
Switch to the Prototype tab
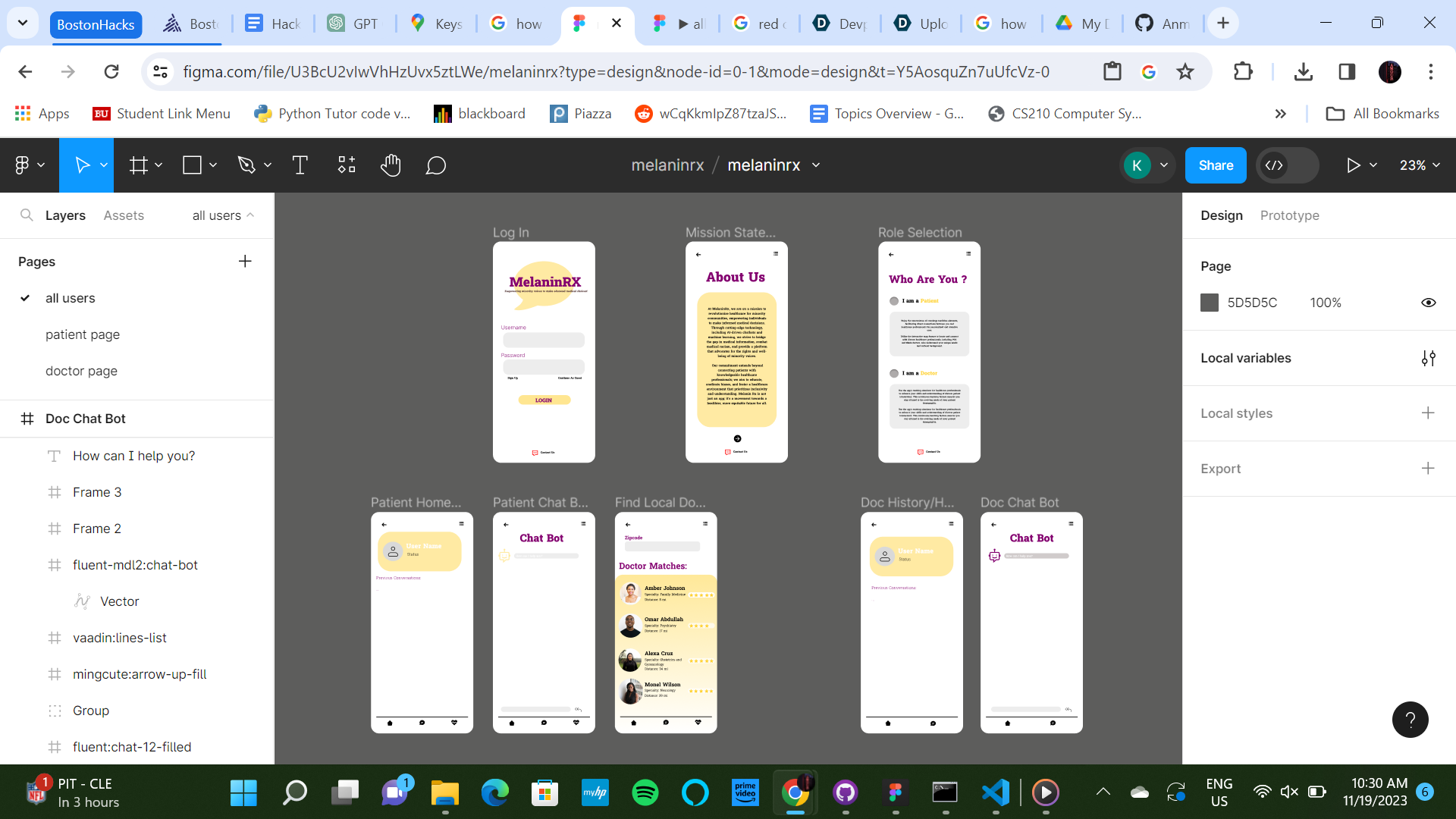(1289, 215)
